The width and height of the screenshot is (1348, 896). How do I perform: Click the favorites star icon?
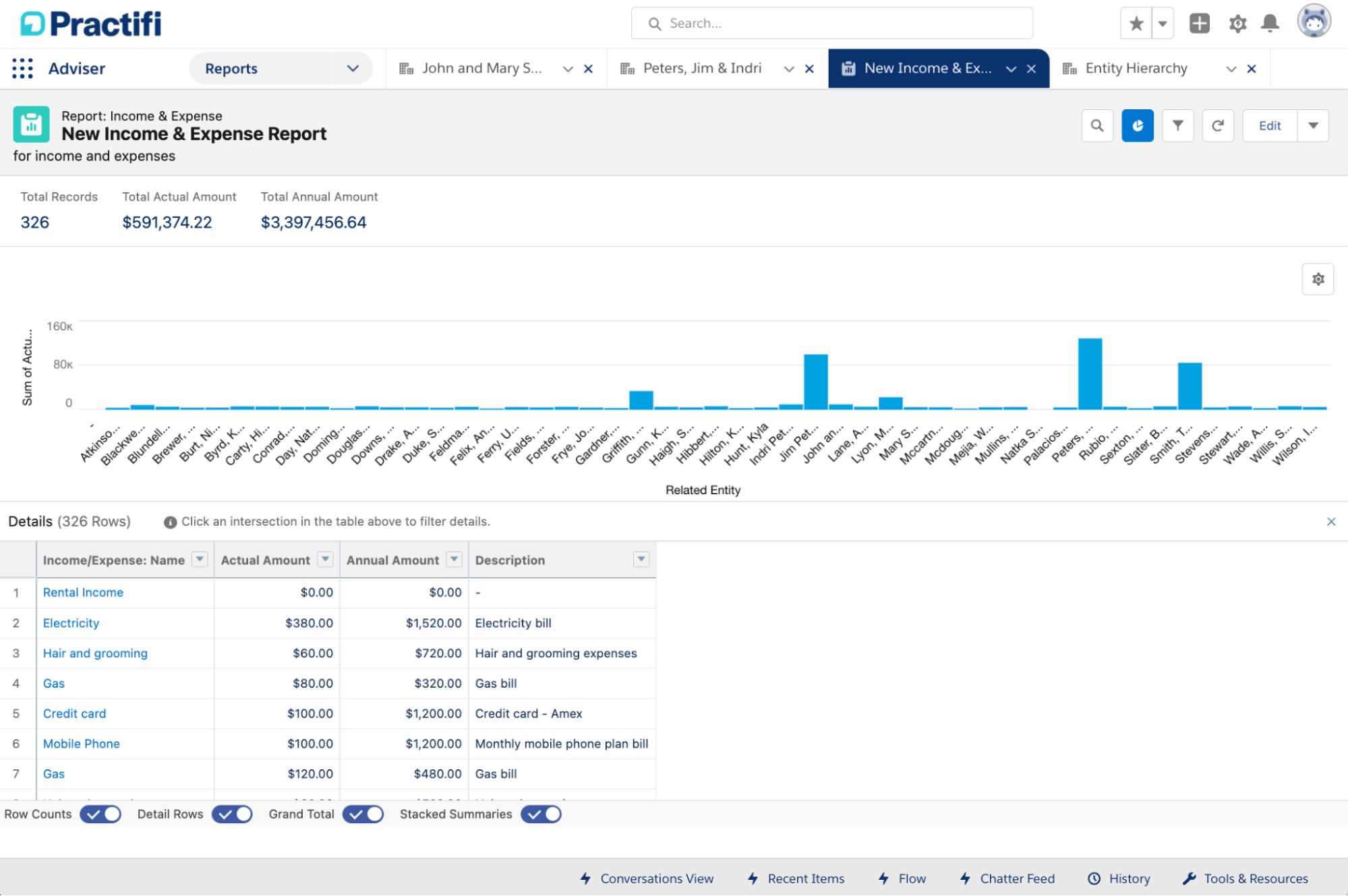1136,24
